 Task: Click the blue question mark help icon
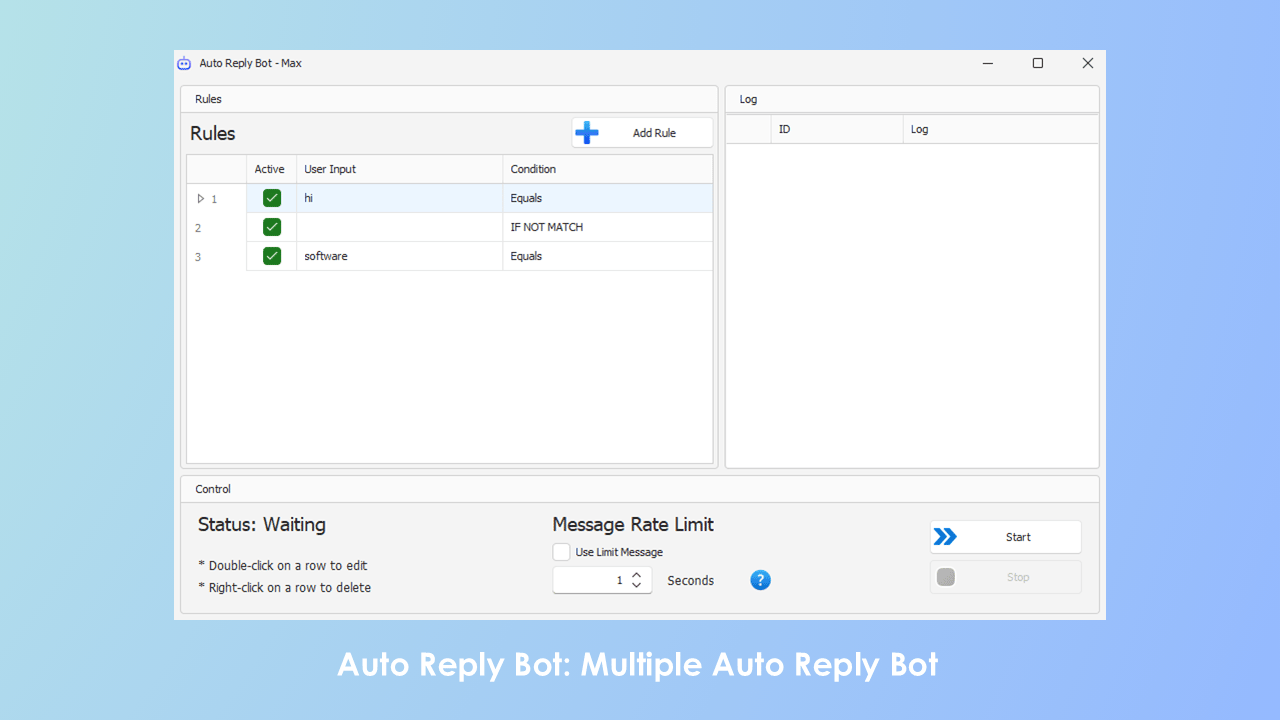[760, 580]
